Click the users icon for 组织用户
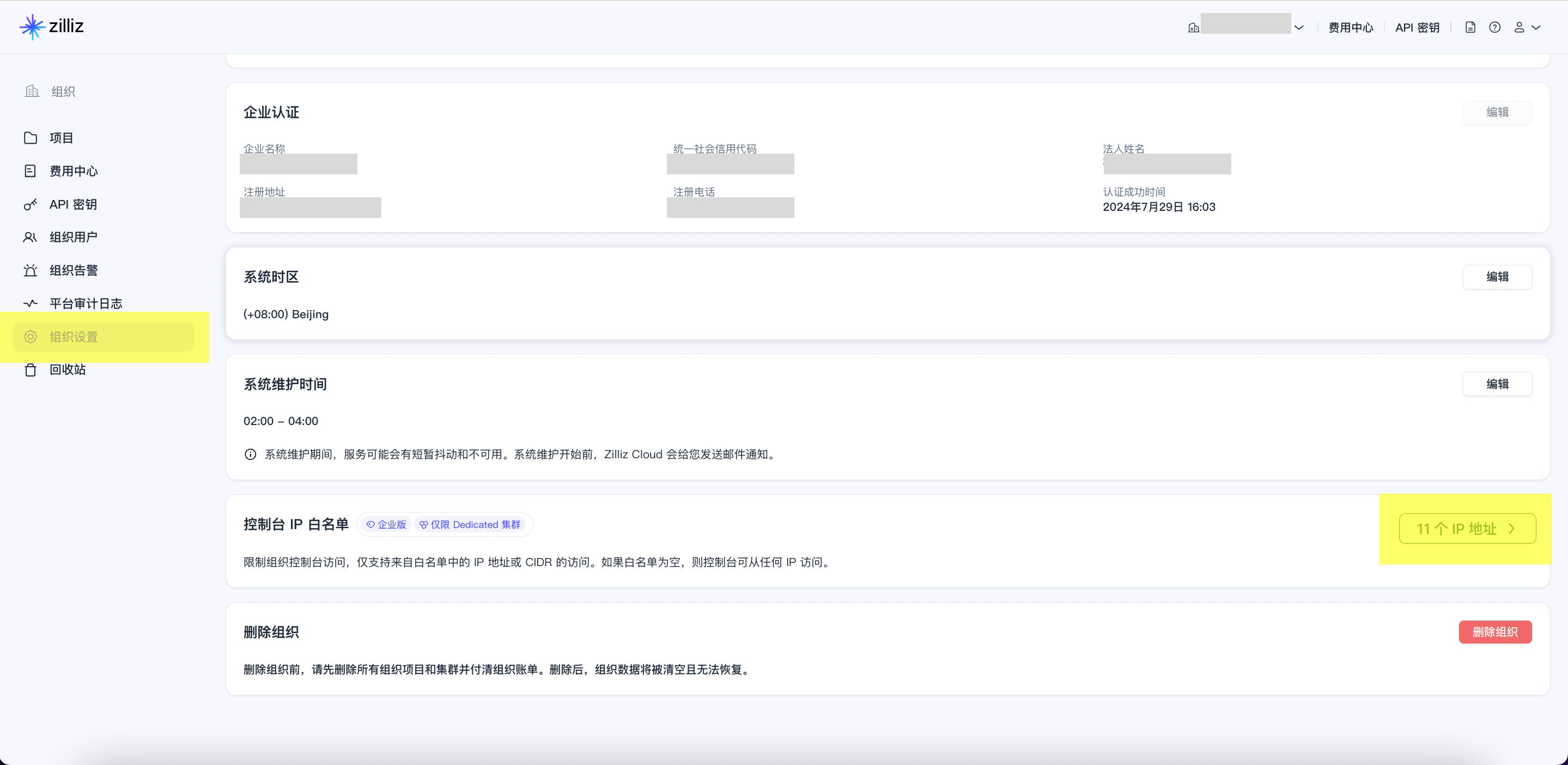This screenshot has width=1568, height=765. click(30, 238)
